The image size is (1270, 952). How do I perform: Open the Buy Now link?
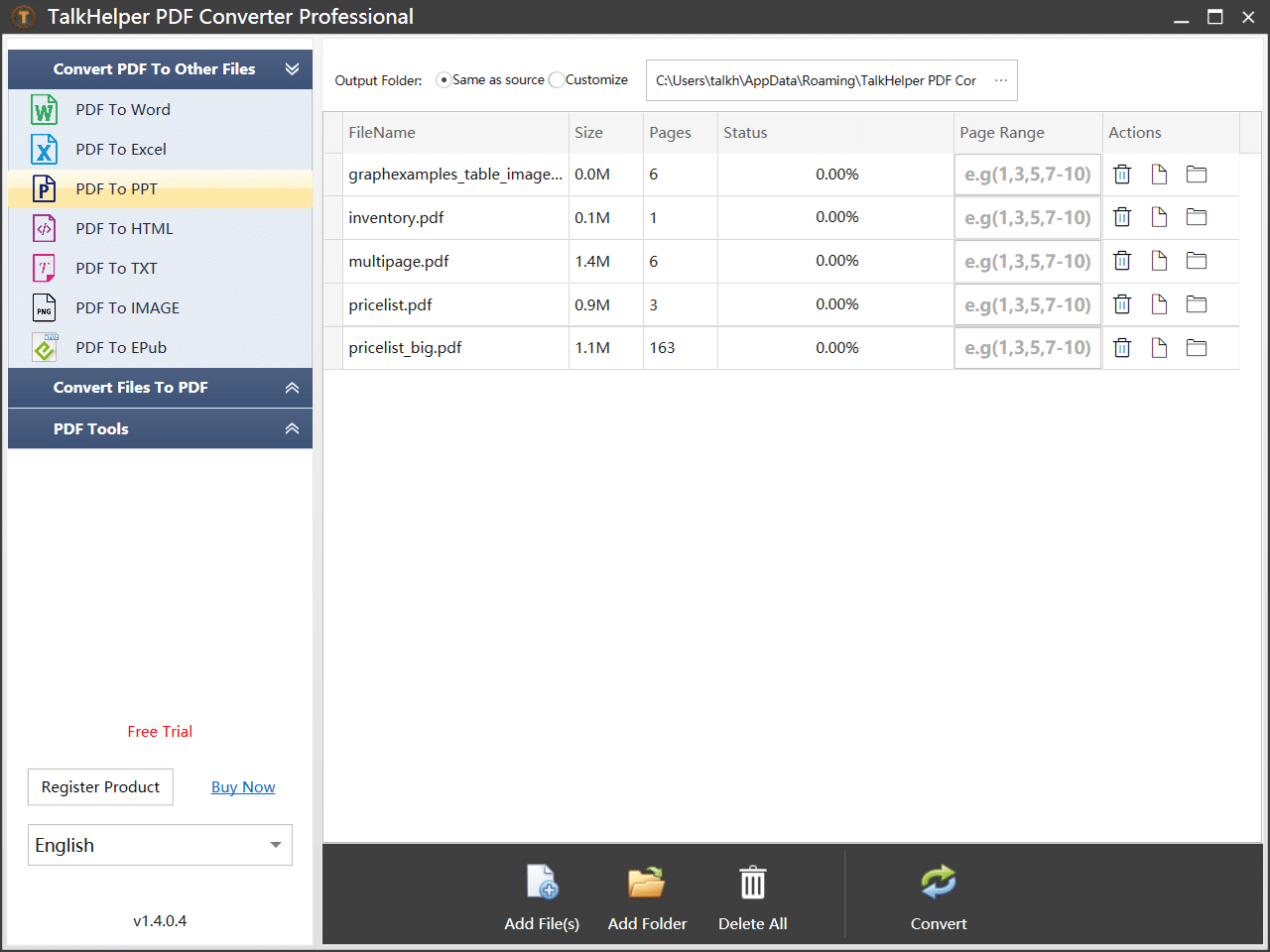(243, 787)
